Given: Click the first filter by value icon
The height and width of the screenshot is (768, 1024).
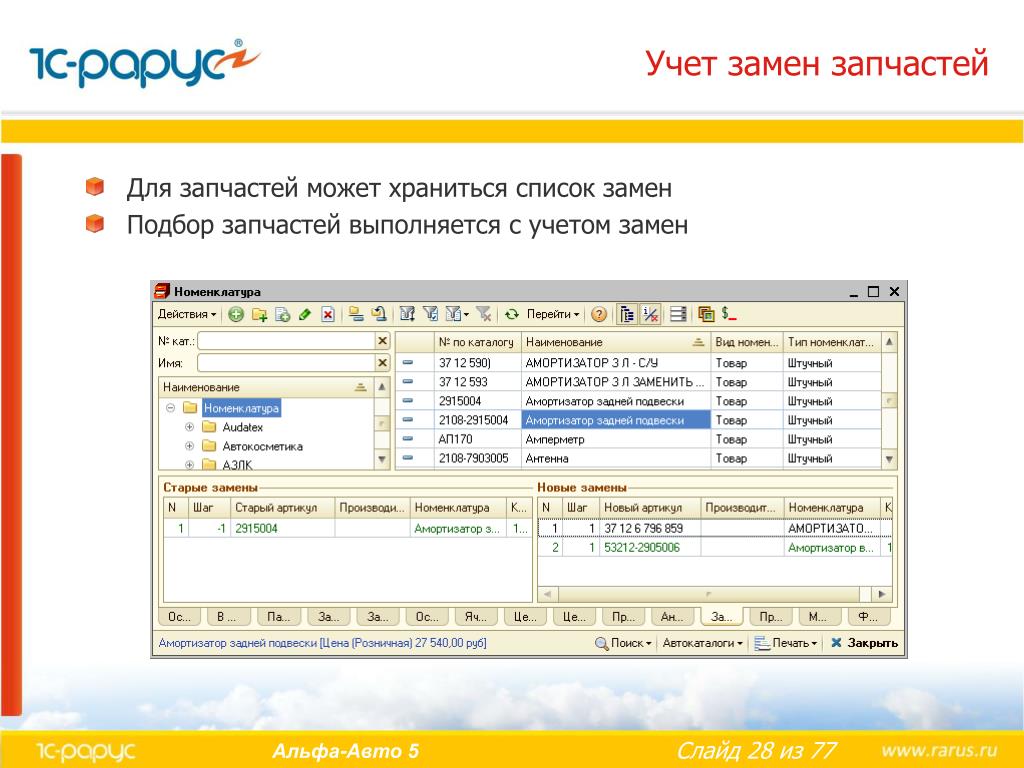Looking at the screenshot, I should [407, 314].
